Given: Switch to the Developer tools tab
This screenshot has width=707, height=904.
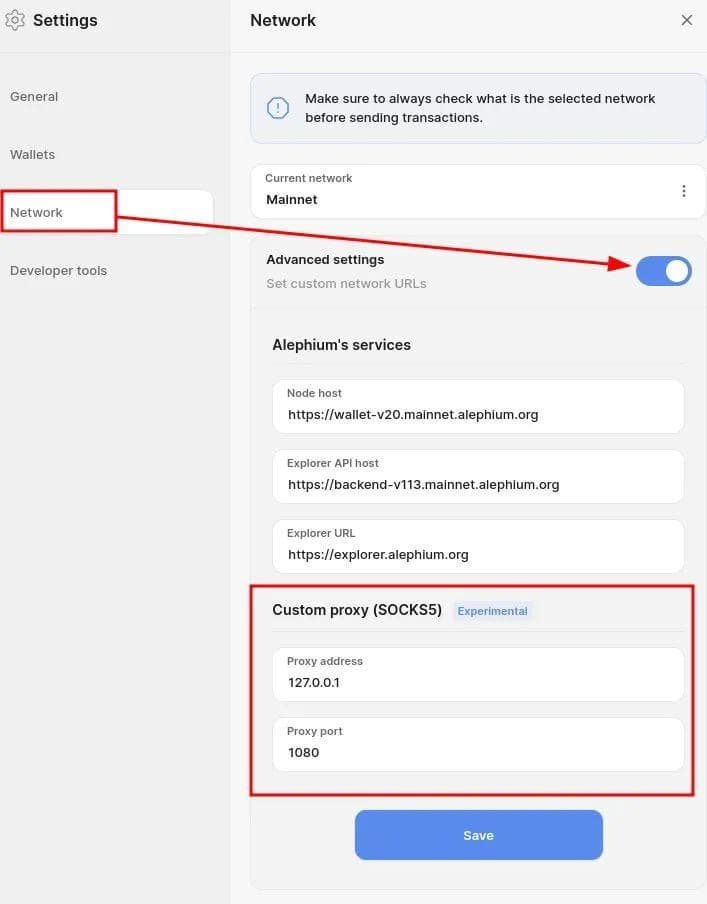Looking at the screenshot, I should tap(58, 271).
